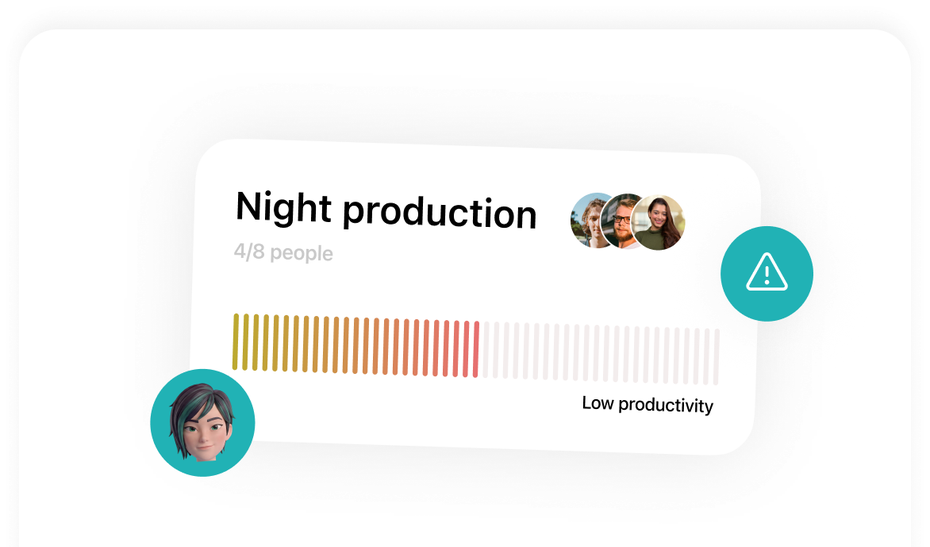The image size is (930, 547).
Task: Click the first yellow productivity bar
Action: [x=235, y=342]
